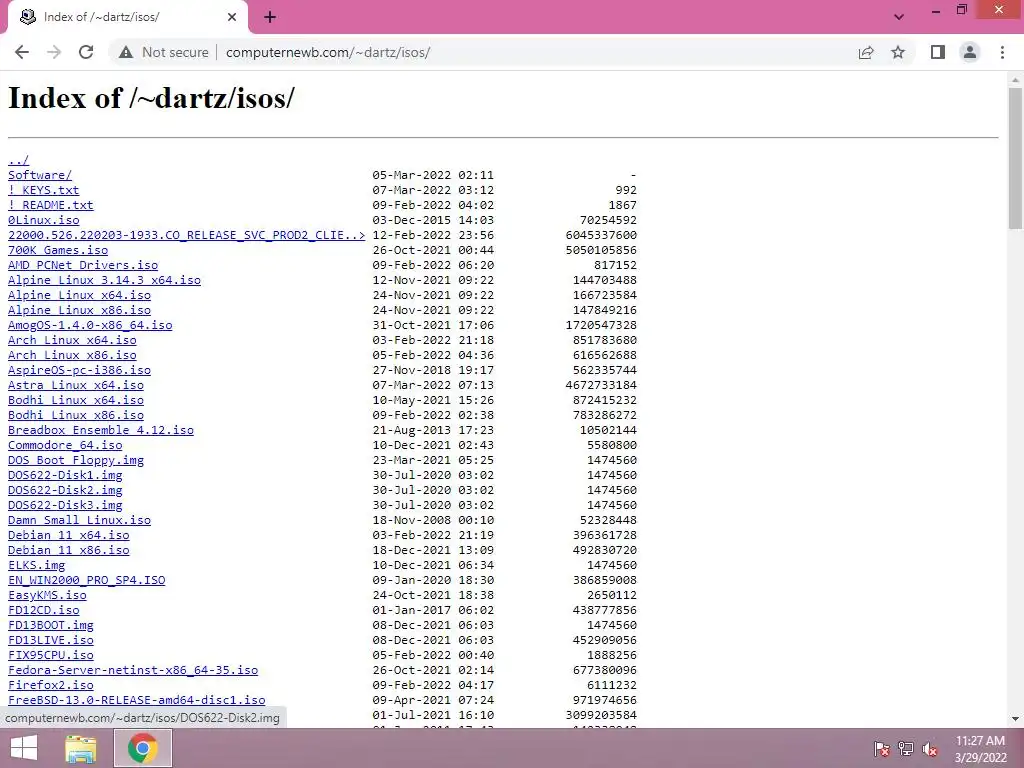Open File Explorer from taskbar
The width and height of the screenshot is (1024, 768).
(x=81, y=748)
